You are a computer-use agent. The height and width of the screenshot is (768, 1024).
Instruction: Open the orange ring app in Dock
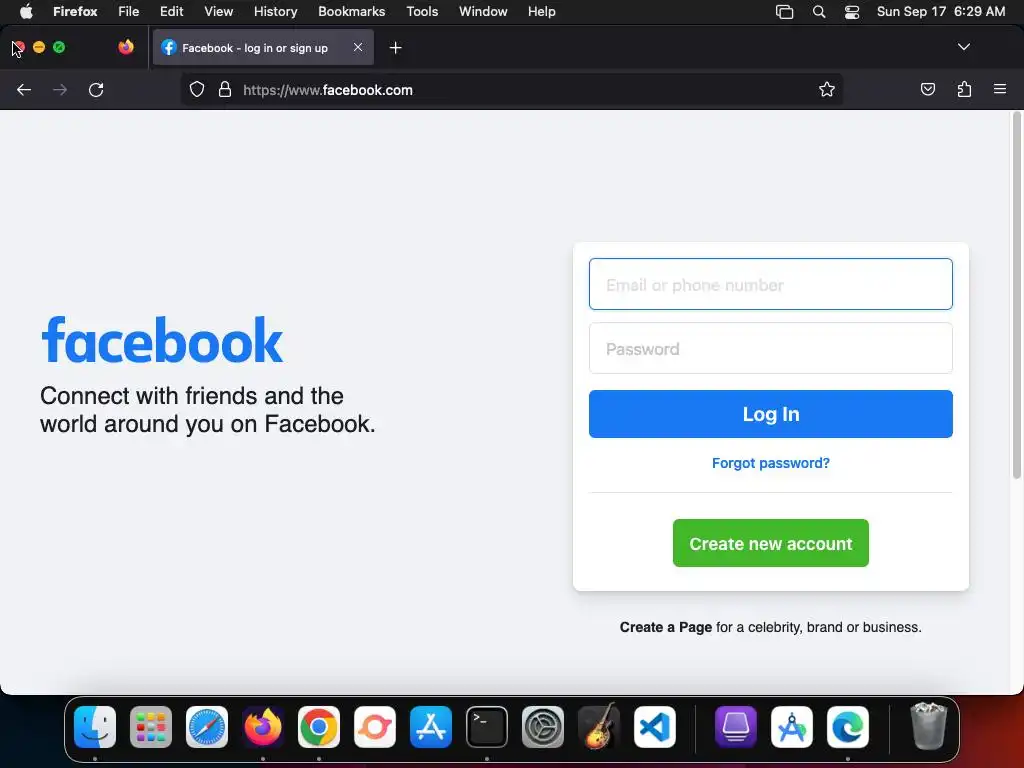375,727
